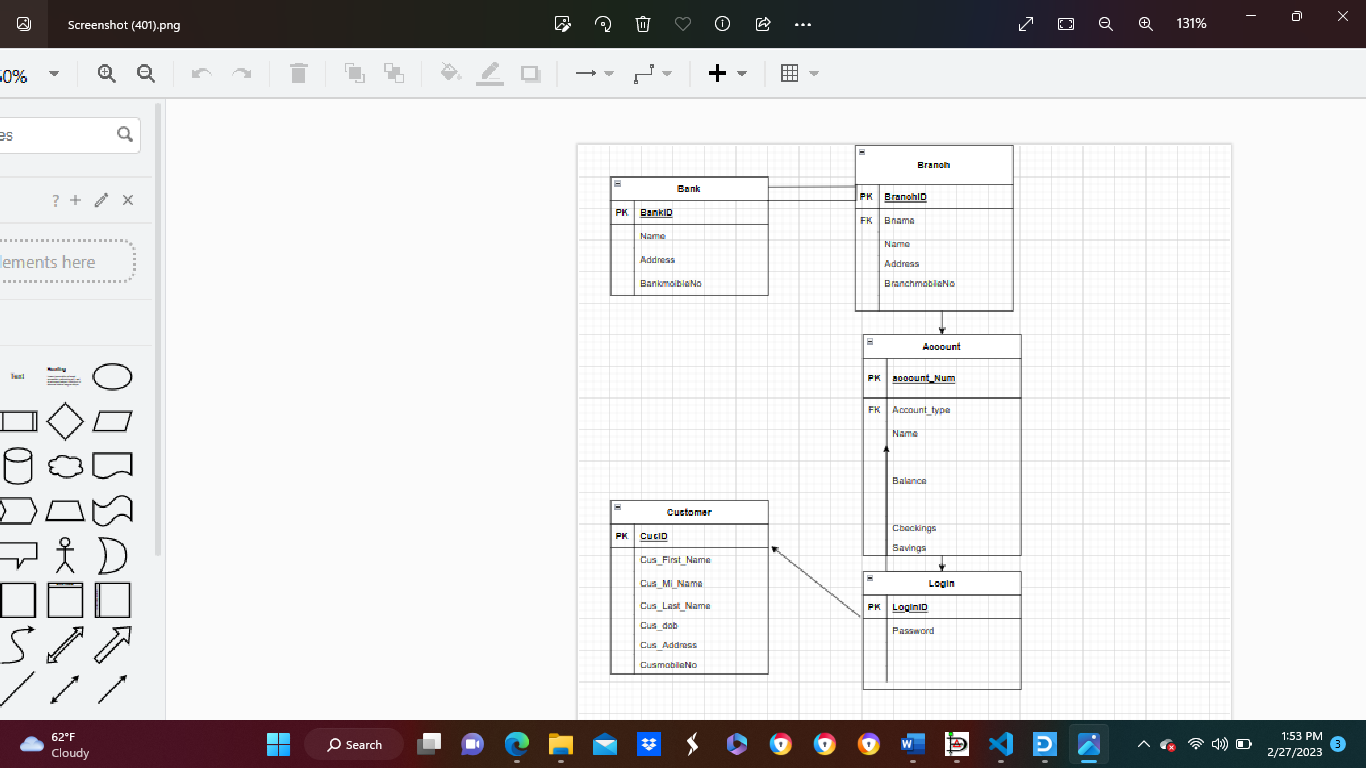Toggle the Shadow effect icon

pyautogui.click(x=530, y=72)
